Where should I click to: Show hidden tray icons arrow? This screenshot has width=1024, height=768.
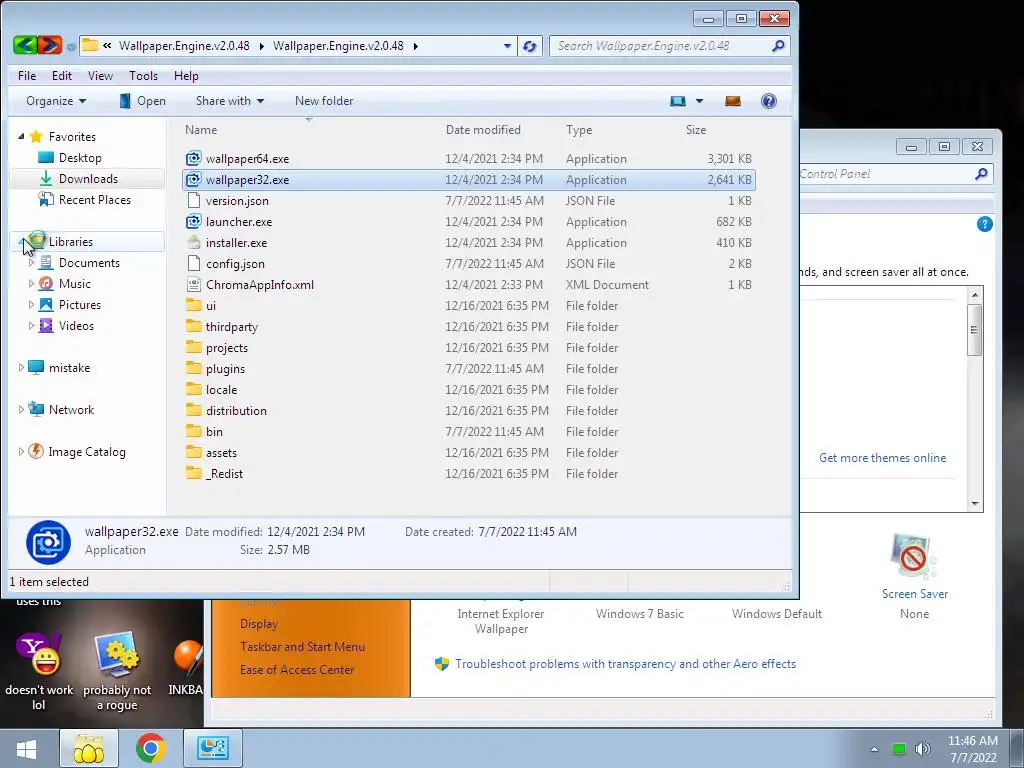coord(874,749)
